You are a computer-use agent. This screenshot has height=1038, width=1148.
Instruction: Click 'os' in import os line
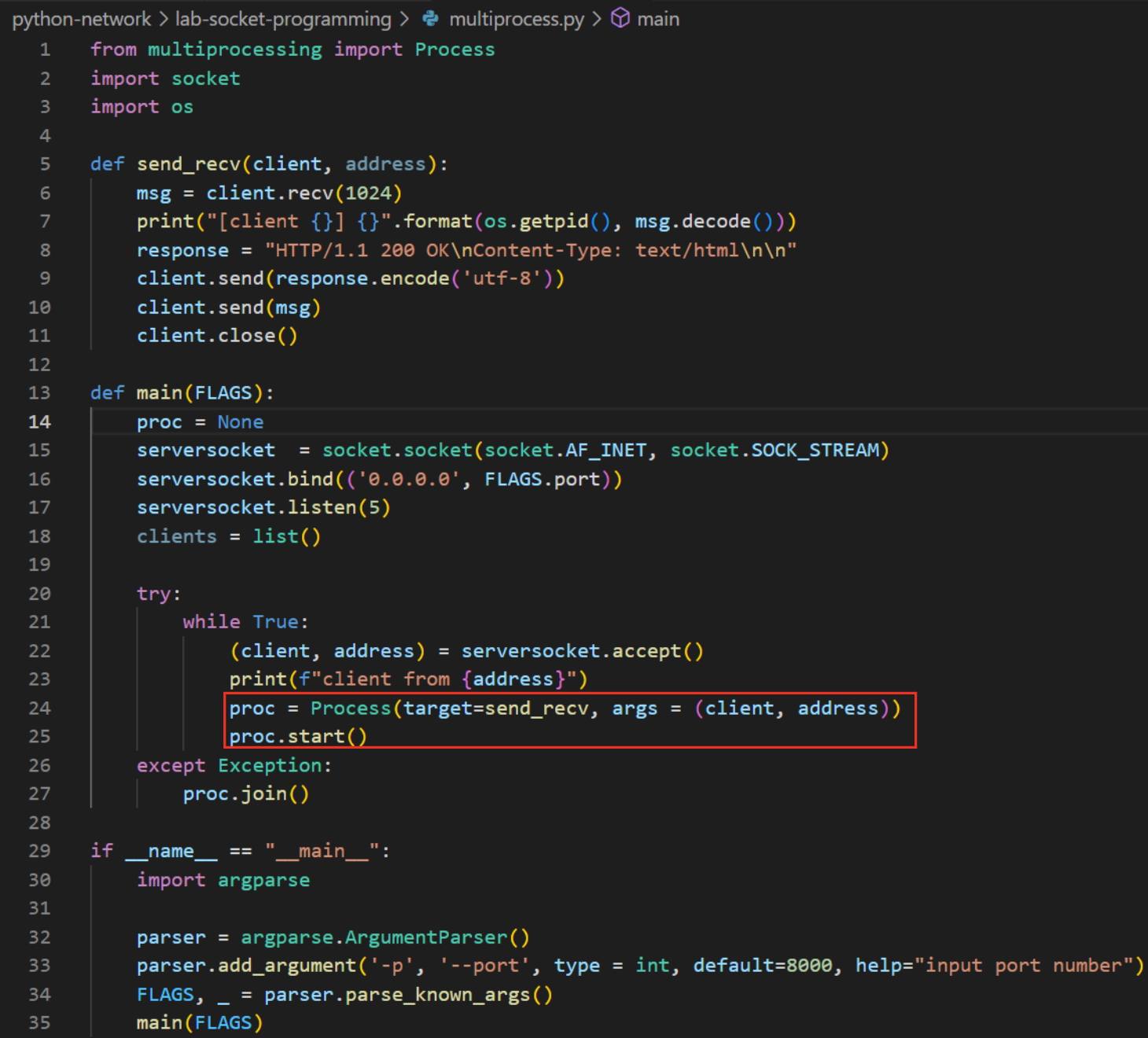click(x=182, y=107)
